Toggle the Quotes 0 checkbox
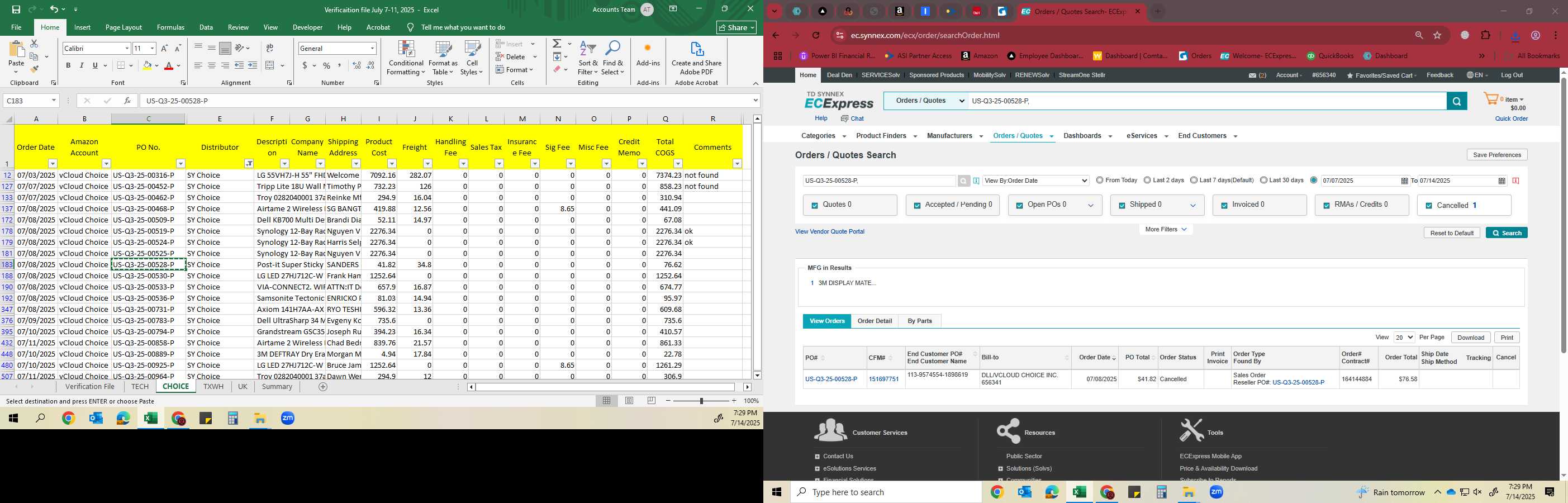 pos(814,206)
